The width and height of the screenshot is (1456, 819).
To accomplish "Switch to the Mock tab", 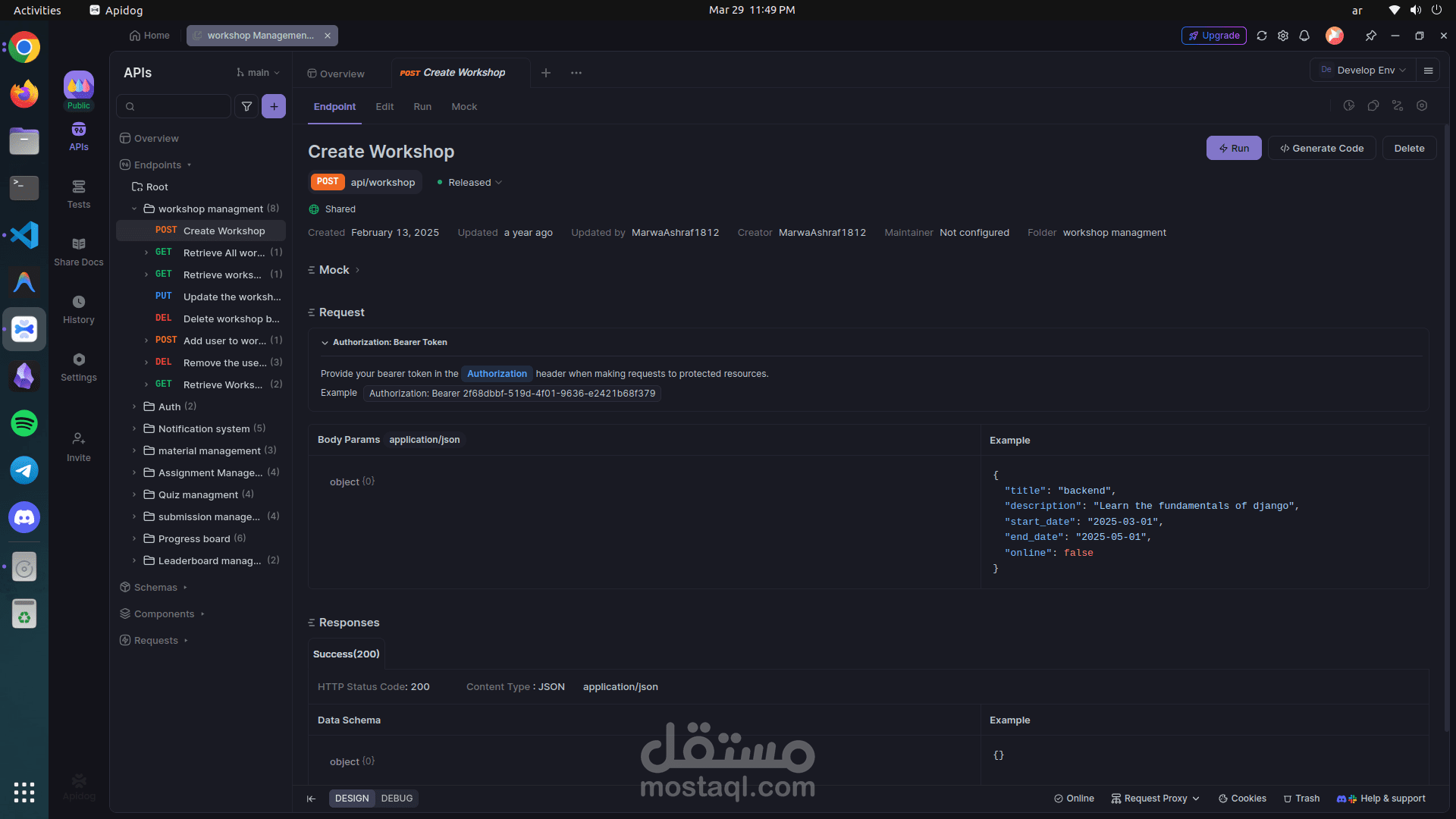I will [463, 107].
